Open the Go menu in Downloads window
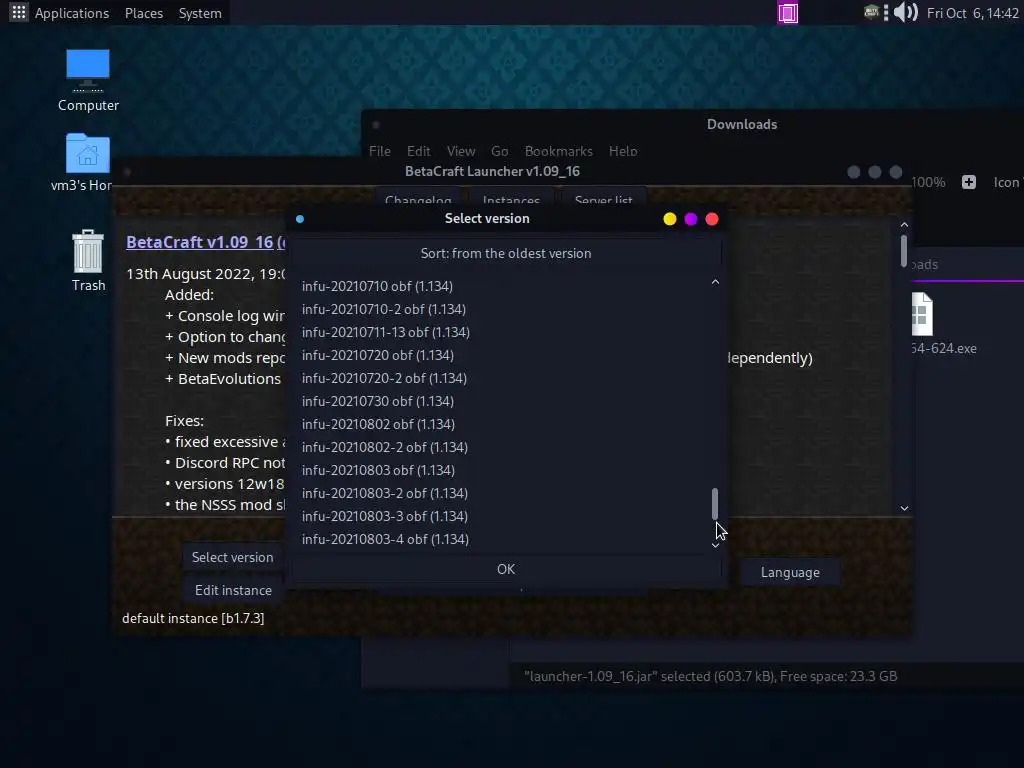Screen dimensions: 1024x768 pyautogui.click(x=500, y=151)
